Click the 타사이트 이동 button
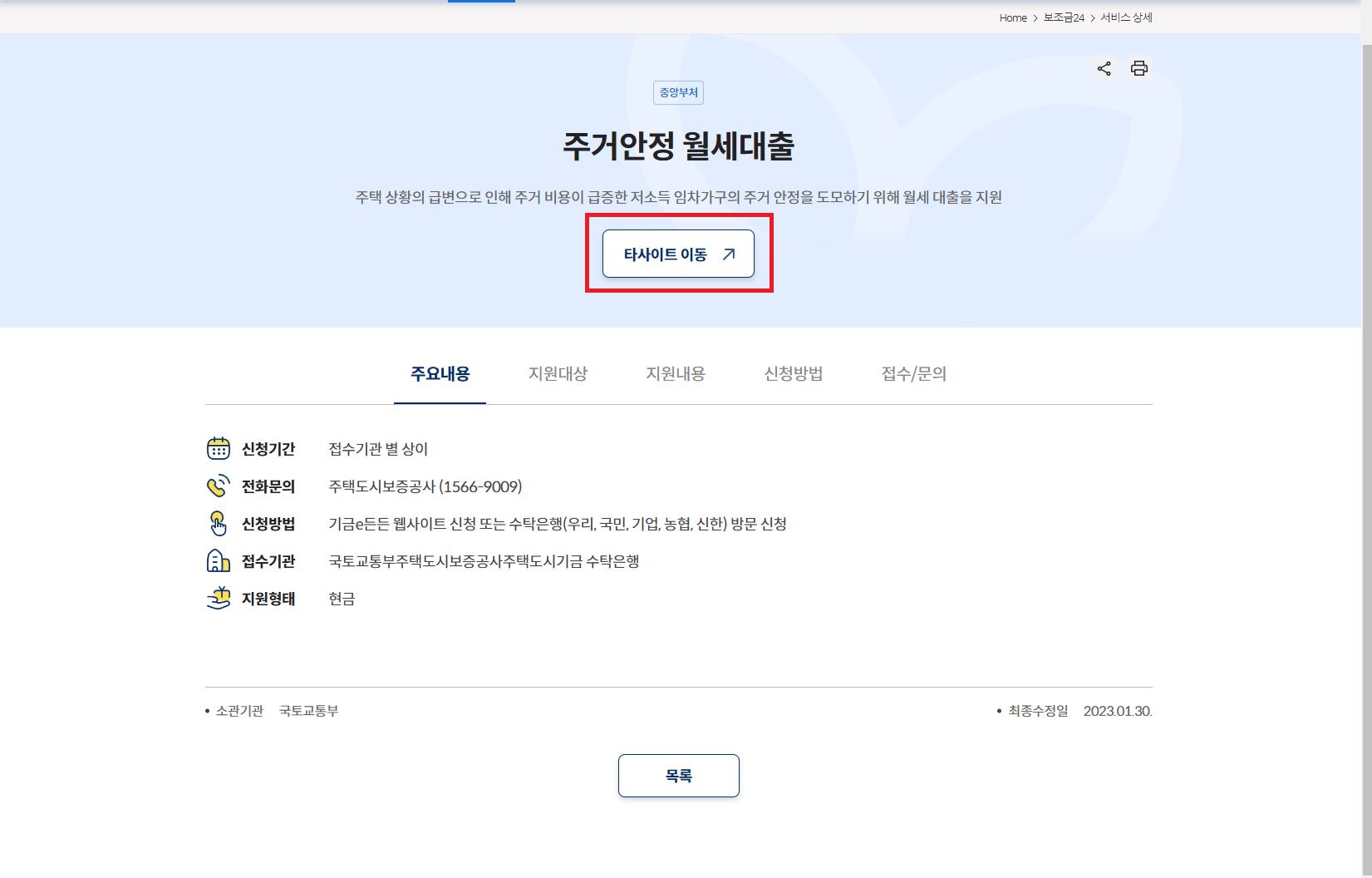This screenshot has width=1372, height=878. 678,254
